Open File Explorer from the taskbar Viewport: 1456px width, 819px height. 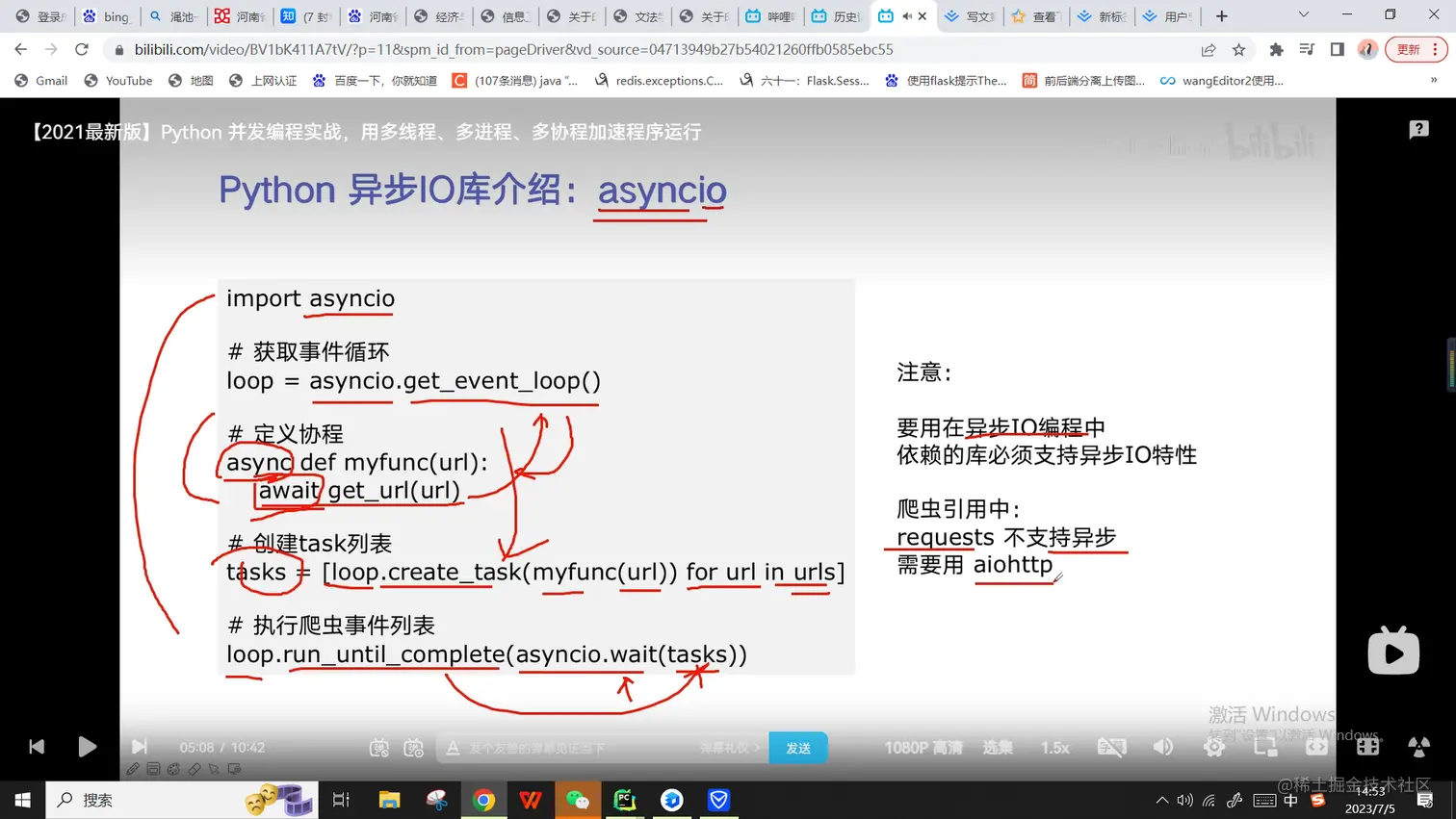click(x=389, y=800)
